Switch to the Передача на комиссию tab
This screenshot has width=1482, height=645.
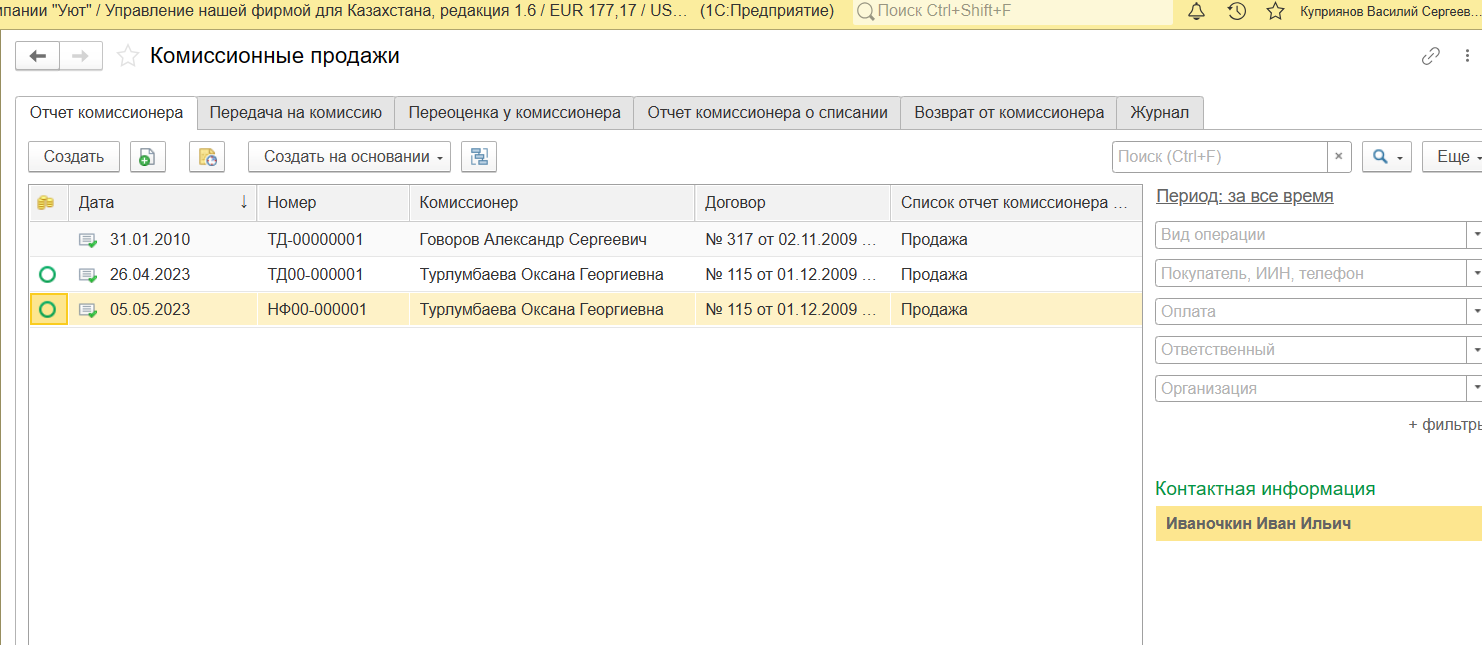click(295, 113)
